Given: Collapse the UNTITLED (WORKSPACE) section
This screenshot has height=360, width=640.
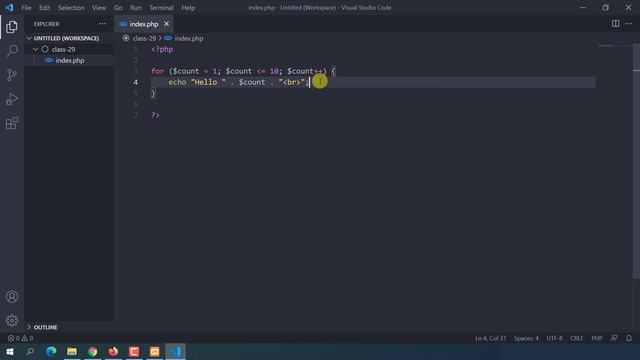Looking at the screenshot, I should point(66,38).
